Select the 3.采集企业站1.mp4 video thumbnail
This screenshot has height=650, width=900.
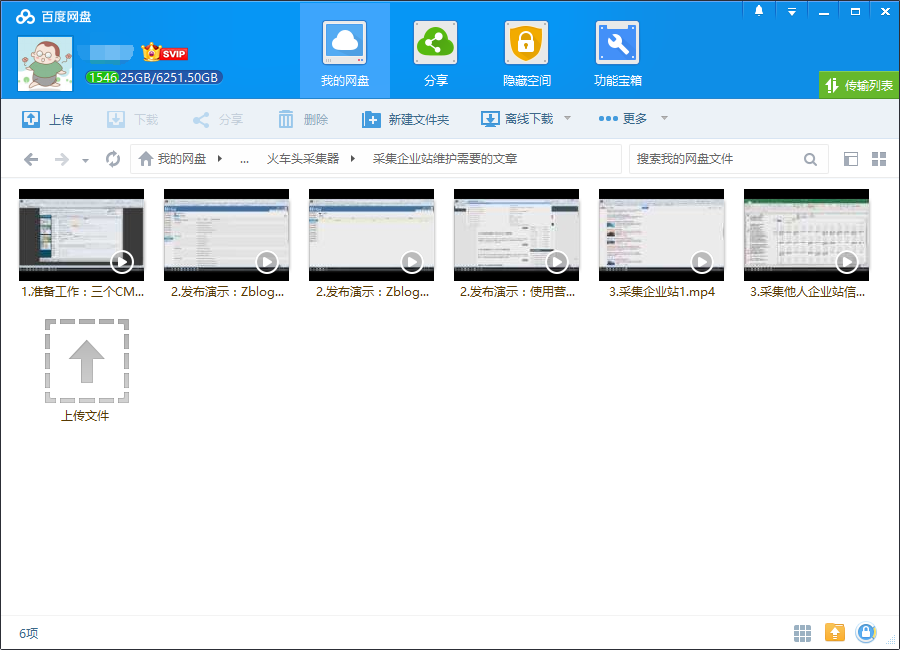point(661,235)
